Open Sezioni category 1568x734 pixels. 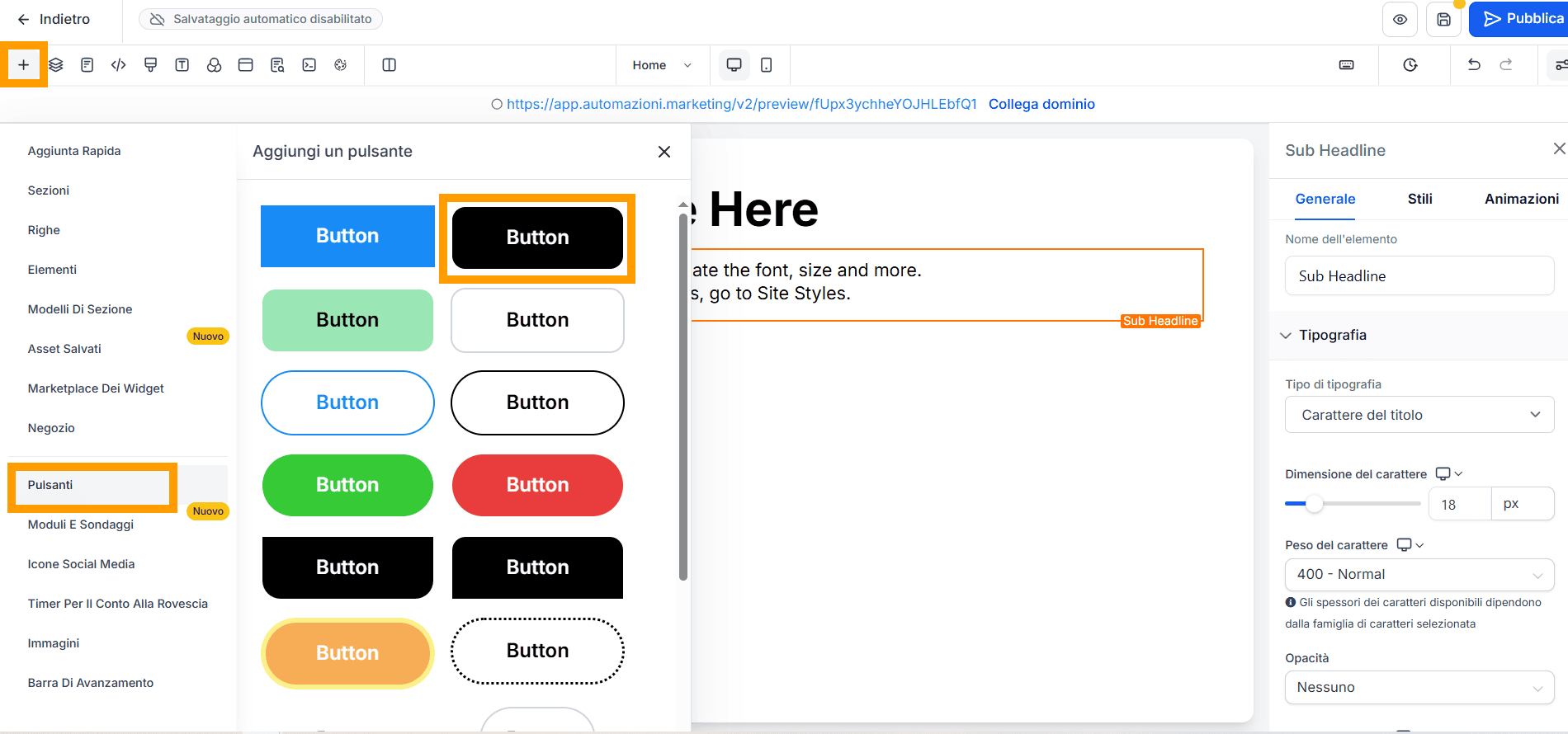click(x=49, y=191)
